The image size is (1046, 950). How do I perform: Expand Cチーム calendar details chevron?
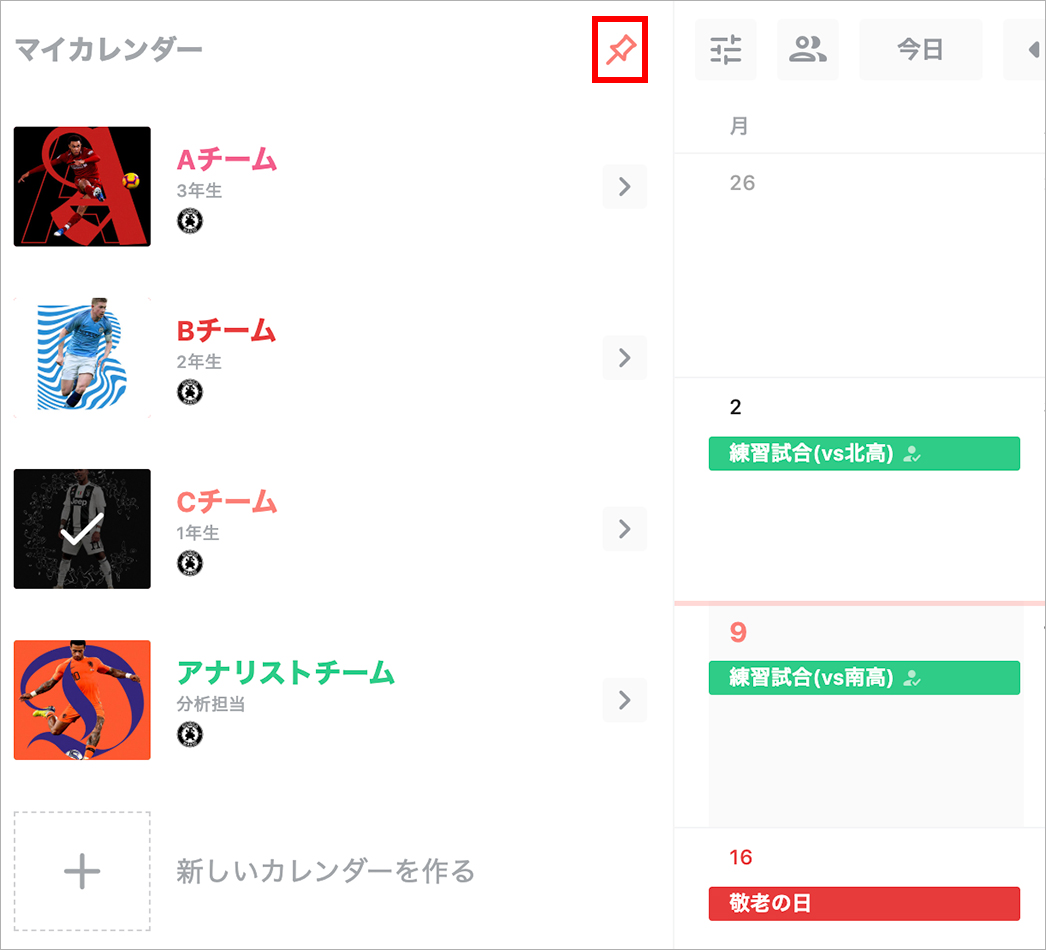pos(624,529)
